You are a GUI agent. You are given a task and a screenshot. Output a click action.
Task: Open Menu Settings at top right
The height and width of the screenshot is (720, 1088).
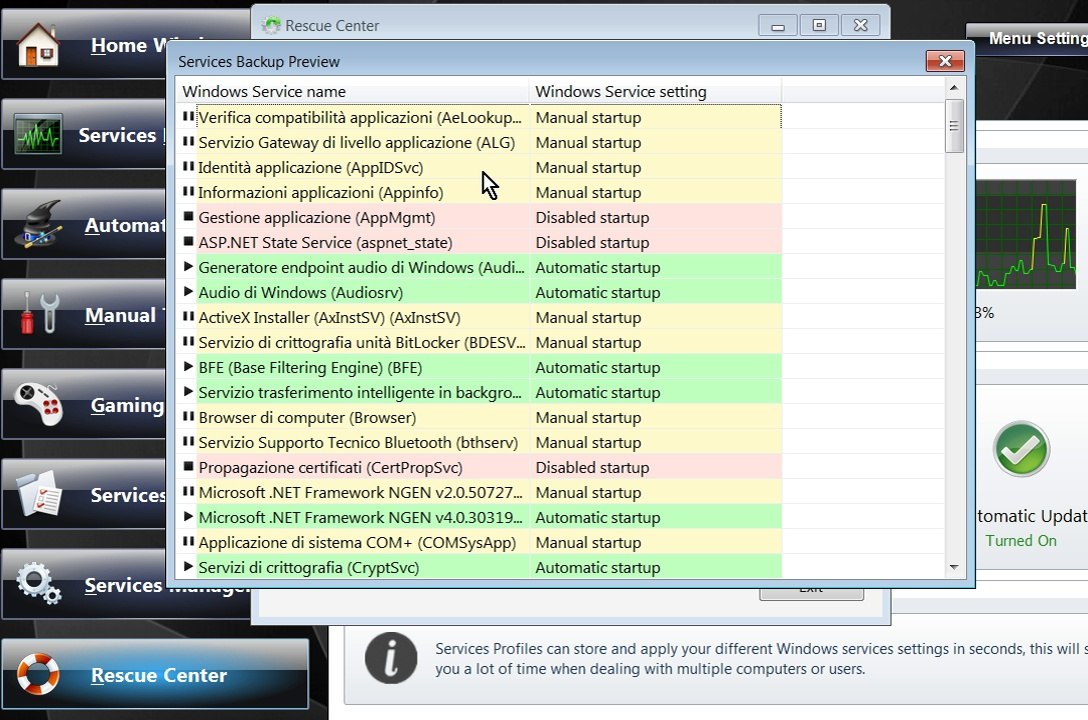[1028, 39]
